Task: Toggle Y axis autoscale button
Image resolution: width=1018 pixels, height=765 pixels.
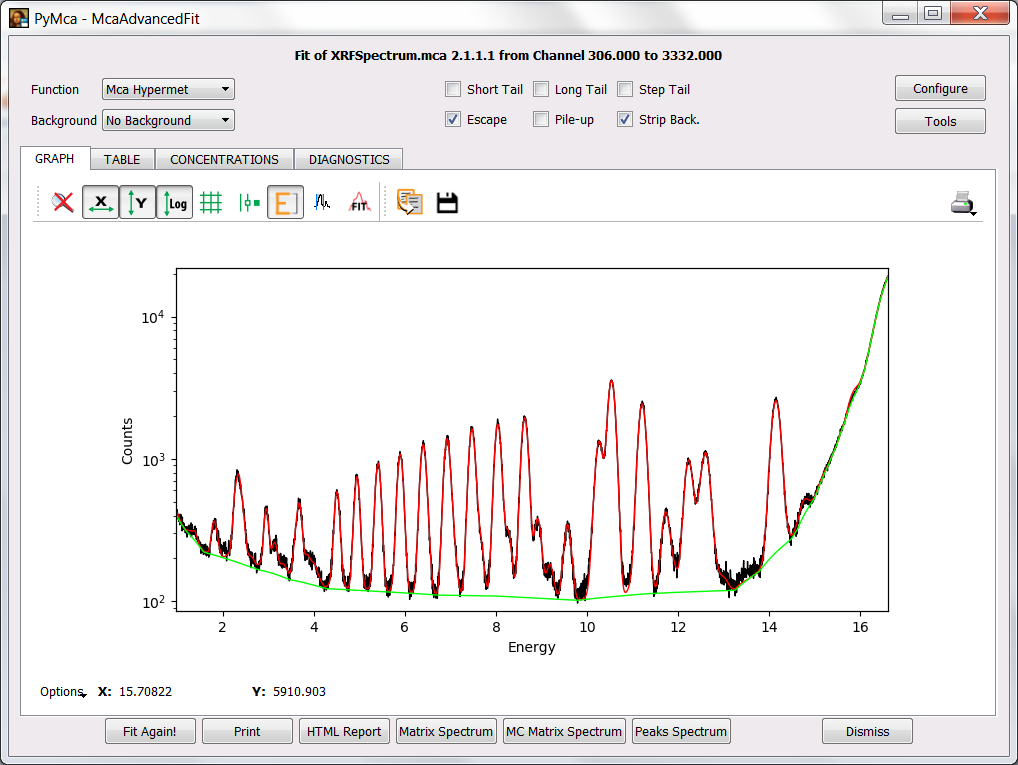Action: tap(137, 203)
